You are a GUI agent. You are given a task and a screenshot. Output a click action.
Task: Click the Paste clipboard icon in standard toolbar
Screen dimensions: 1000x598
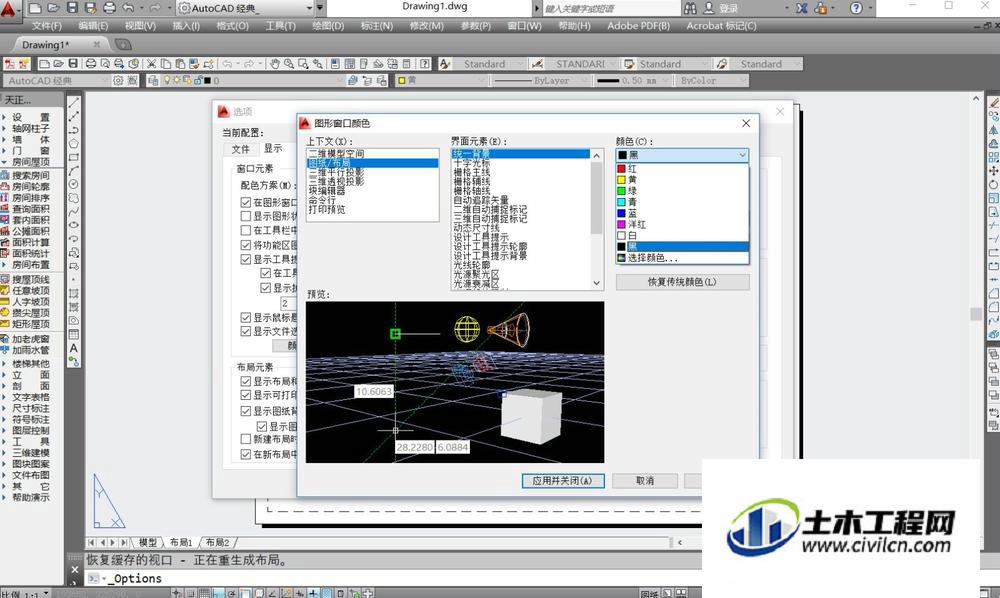tap(180, 64)
